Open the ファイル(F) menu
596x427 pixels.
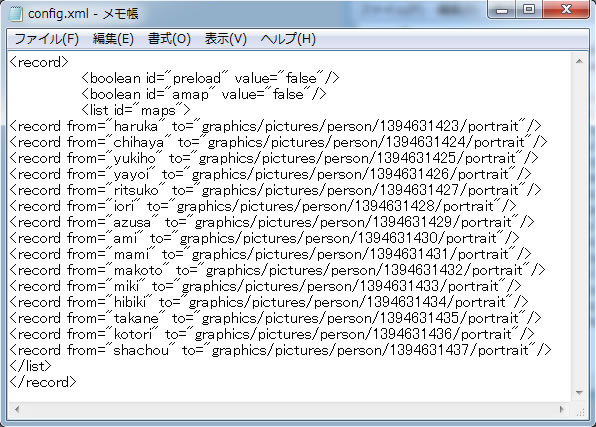(x=46, y=39)
